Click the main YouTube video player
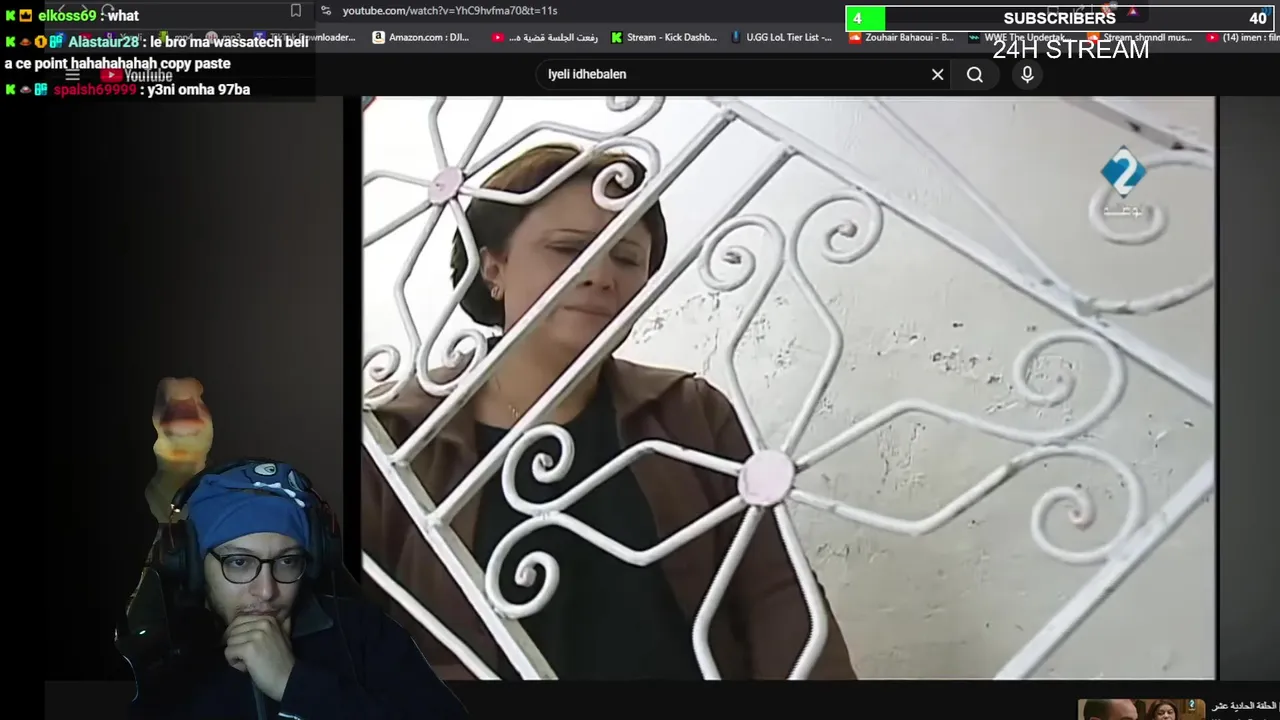Viewport: 1280px width, 720px height. pyautogui.click(x=788, y=388)
